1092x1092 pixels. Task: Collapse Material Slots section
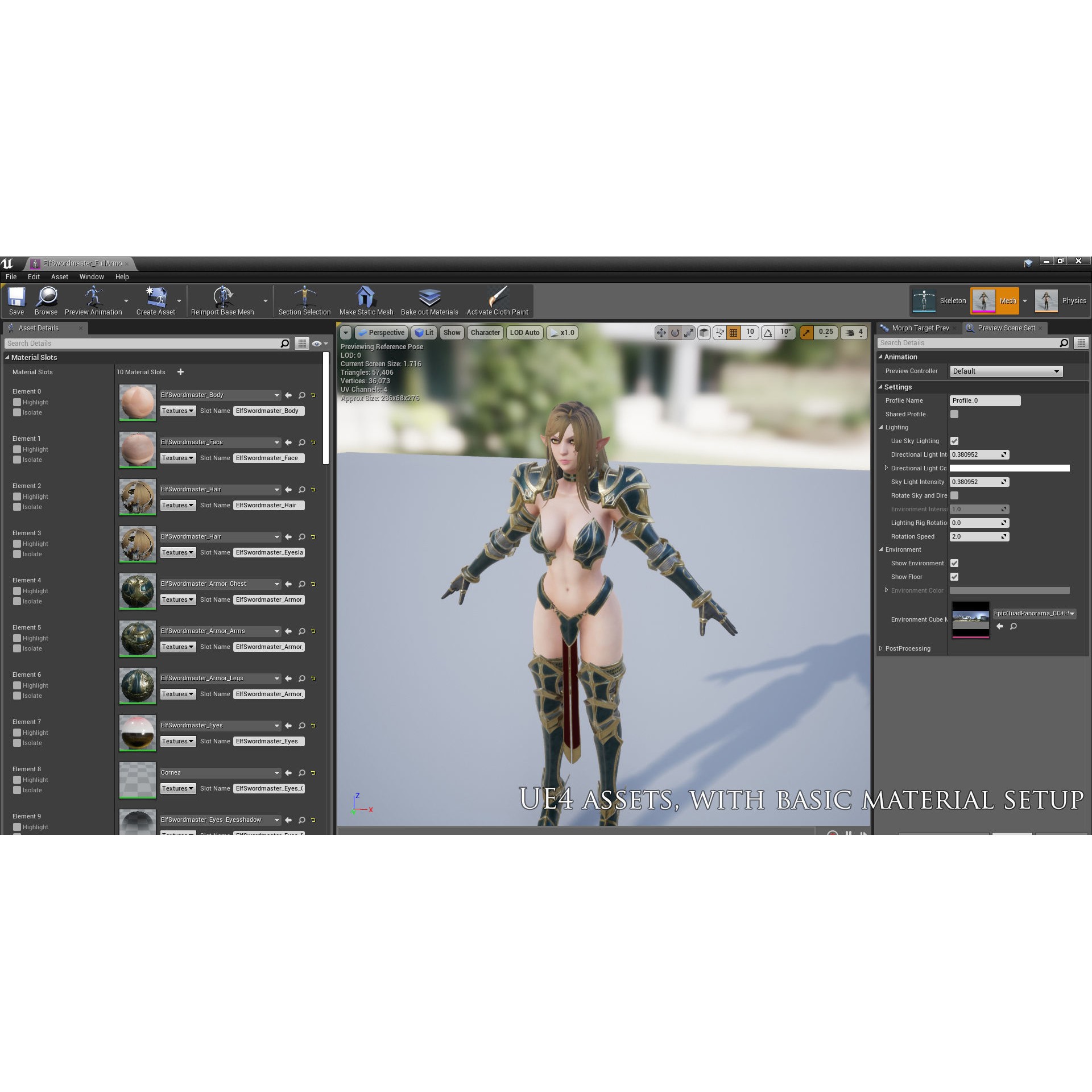click(7, 357)
